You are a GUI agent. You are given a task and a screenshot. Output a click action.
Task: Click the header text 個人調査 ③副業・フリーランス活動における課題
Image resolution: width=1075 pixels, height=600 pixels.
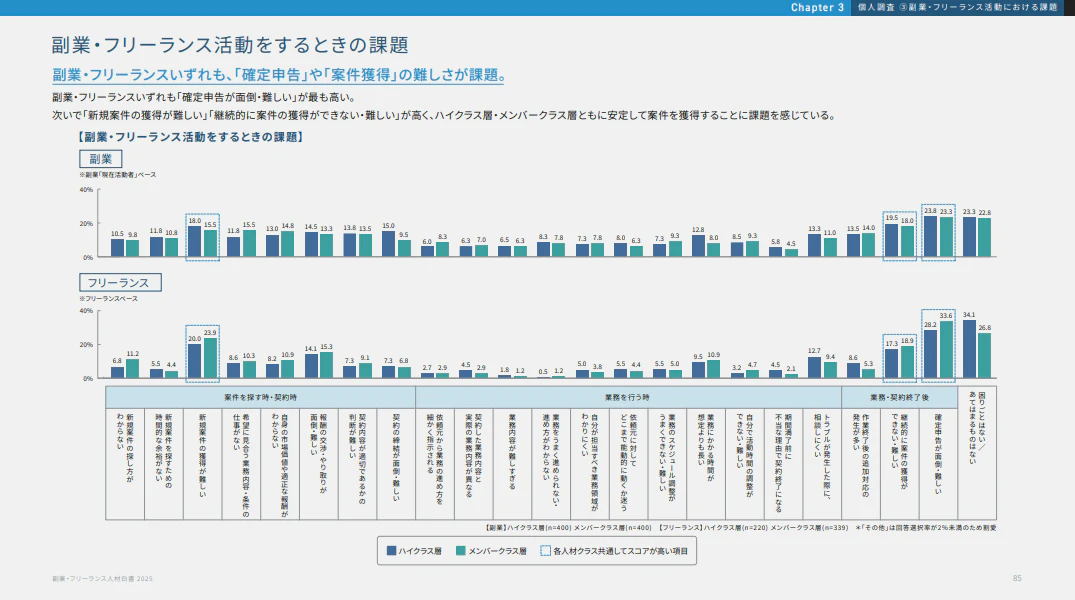958,8
